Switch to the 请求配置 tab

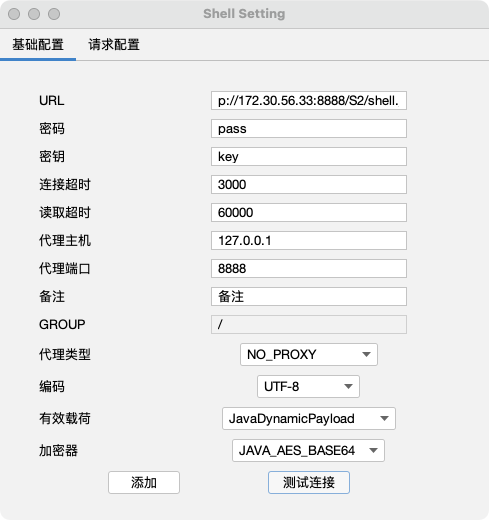pyautogui.click(x=114, y=45)
